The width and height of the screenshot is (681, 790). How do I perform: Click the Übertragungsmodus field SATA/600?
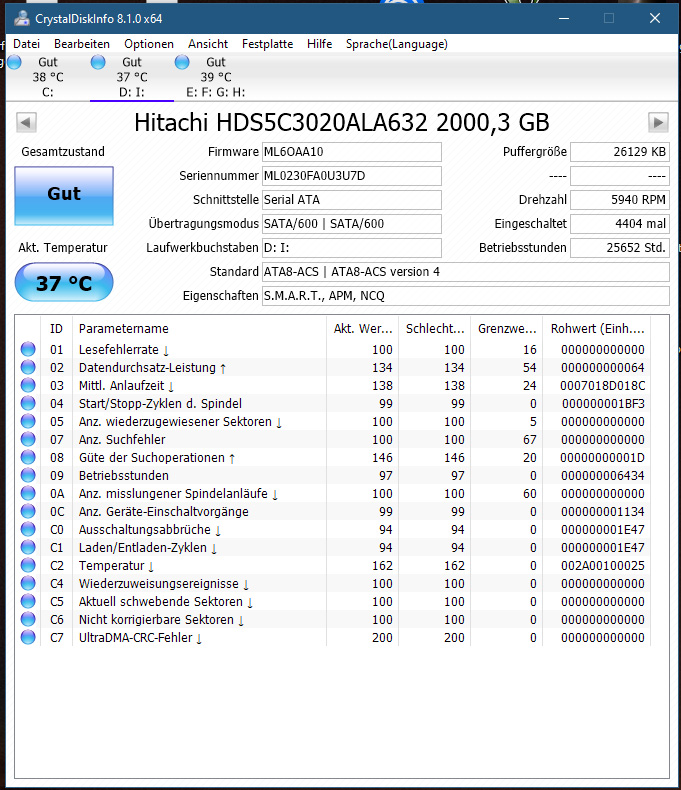point(352,224)
